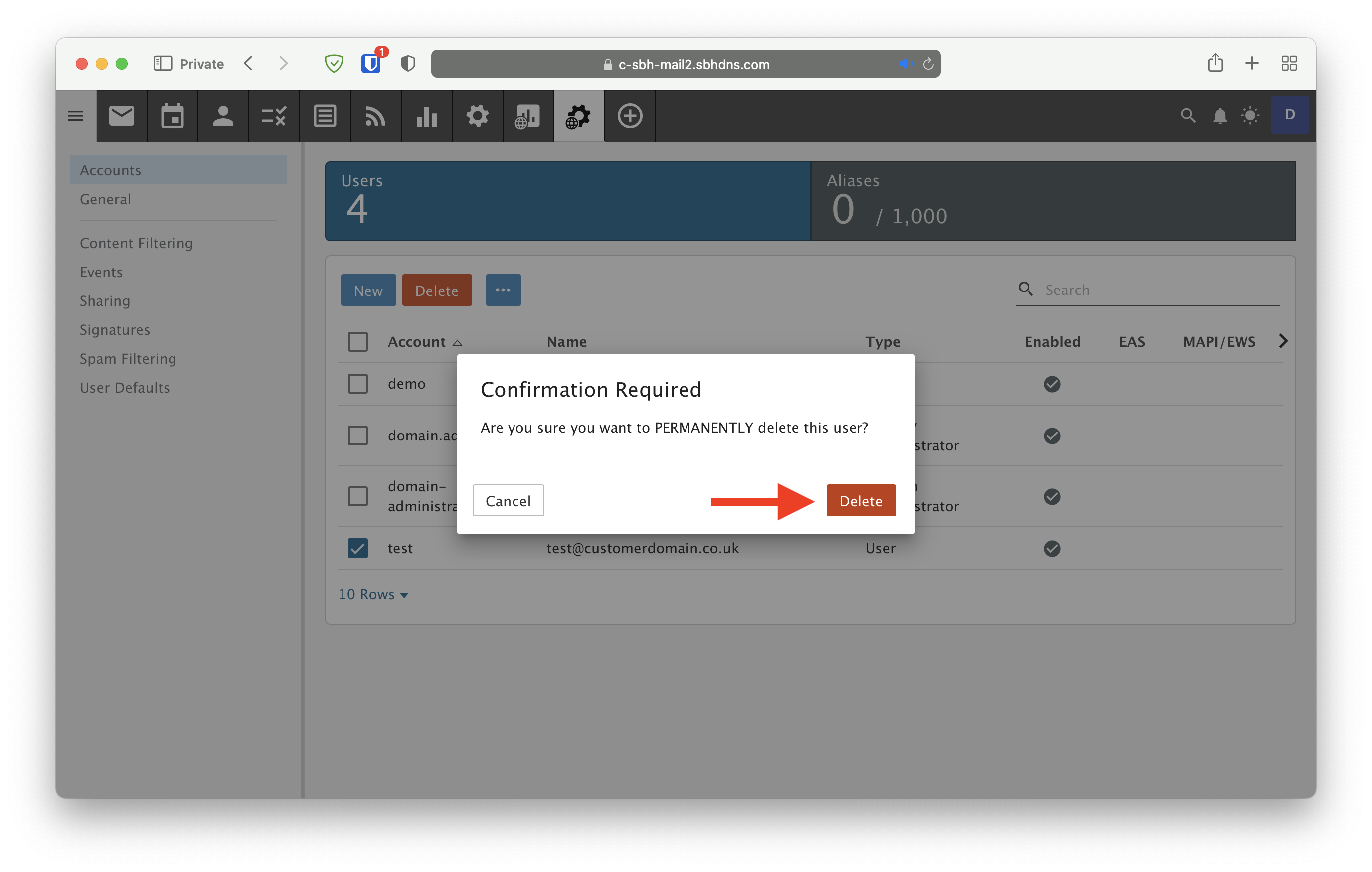
Task: Confirm with the dialog Delete button
Action: click(860, 501)
